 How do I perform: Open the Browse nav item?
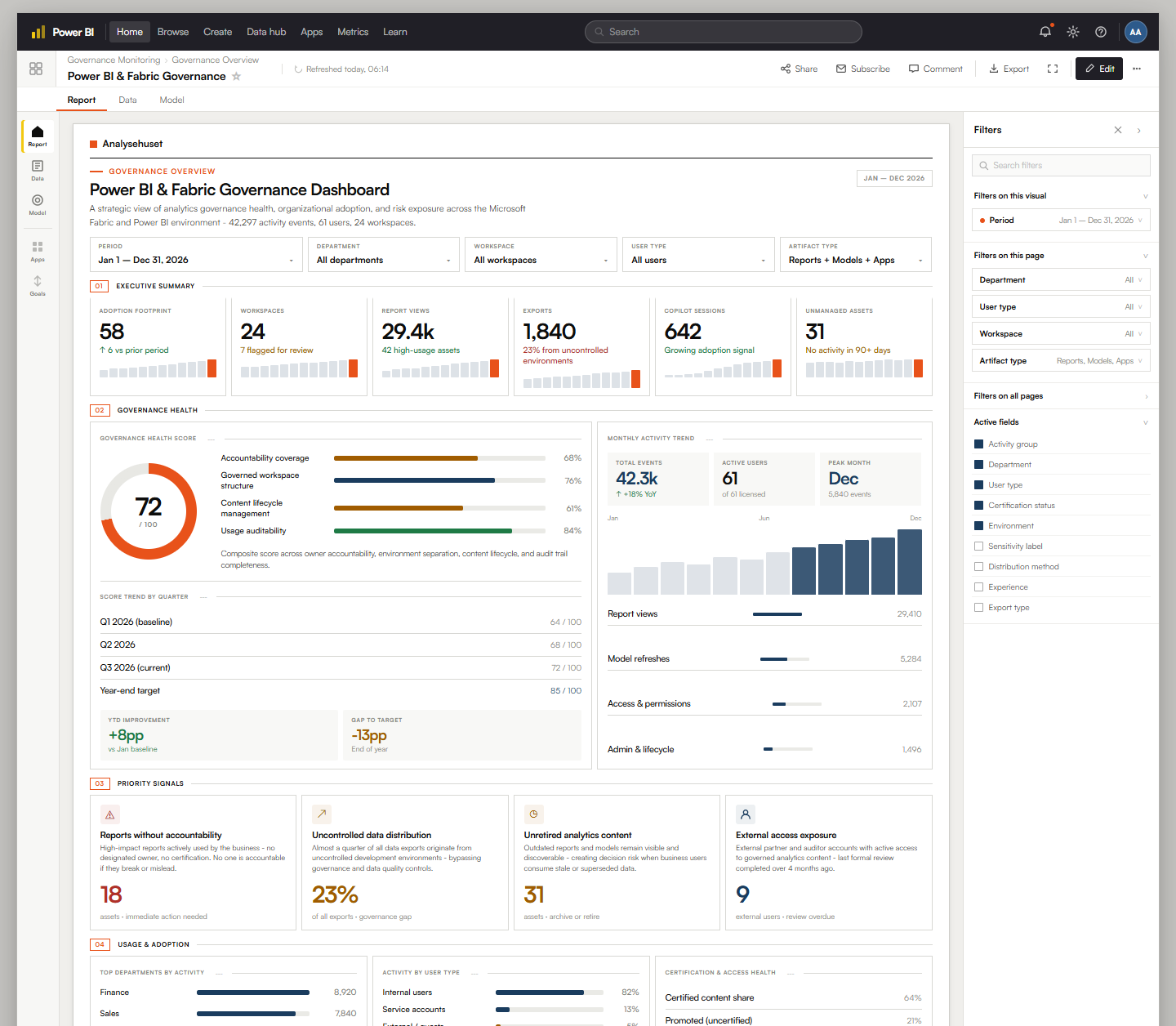(x=173, y=32)
